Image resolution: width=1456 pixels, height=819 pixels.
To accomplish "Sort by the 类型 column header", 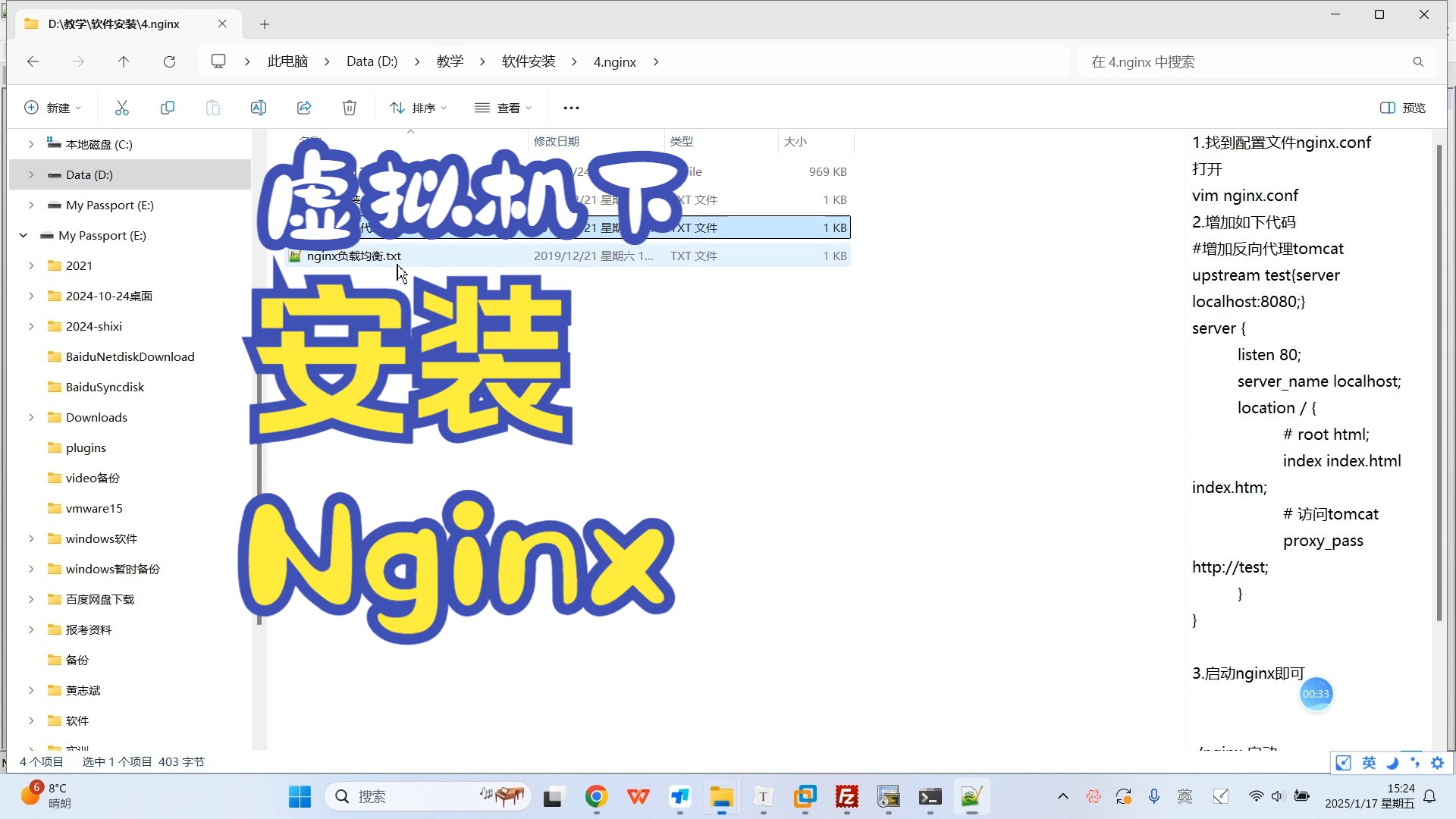I will pyautogui.click(x=721, y=141).
